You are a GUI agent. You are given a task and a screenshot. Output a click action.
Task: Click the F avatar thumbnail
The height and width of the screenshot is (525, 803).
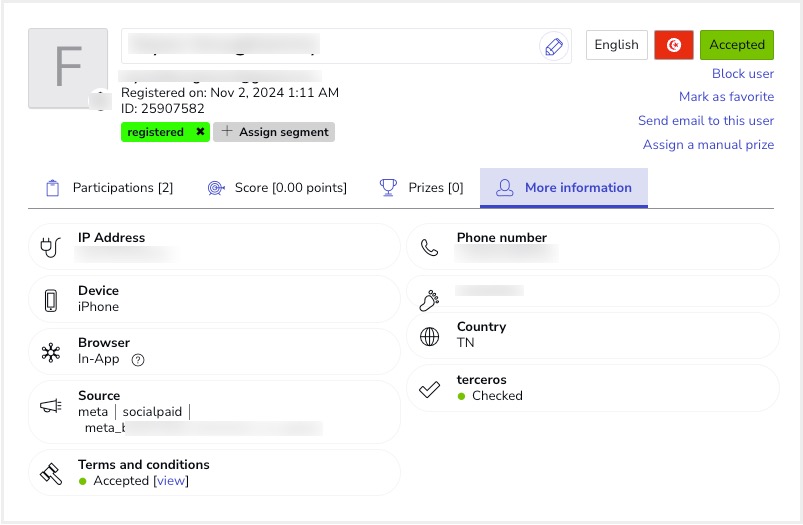point(68,68)
